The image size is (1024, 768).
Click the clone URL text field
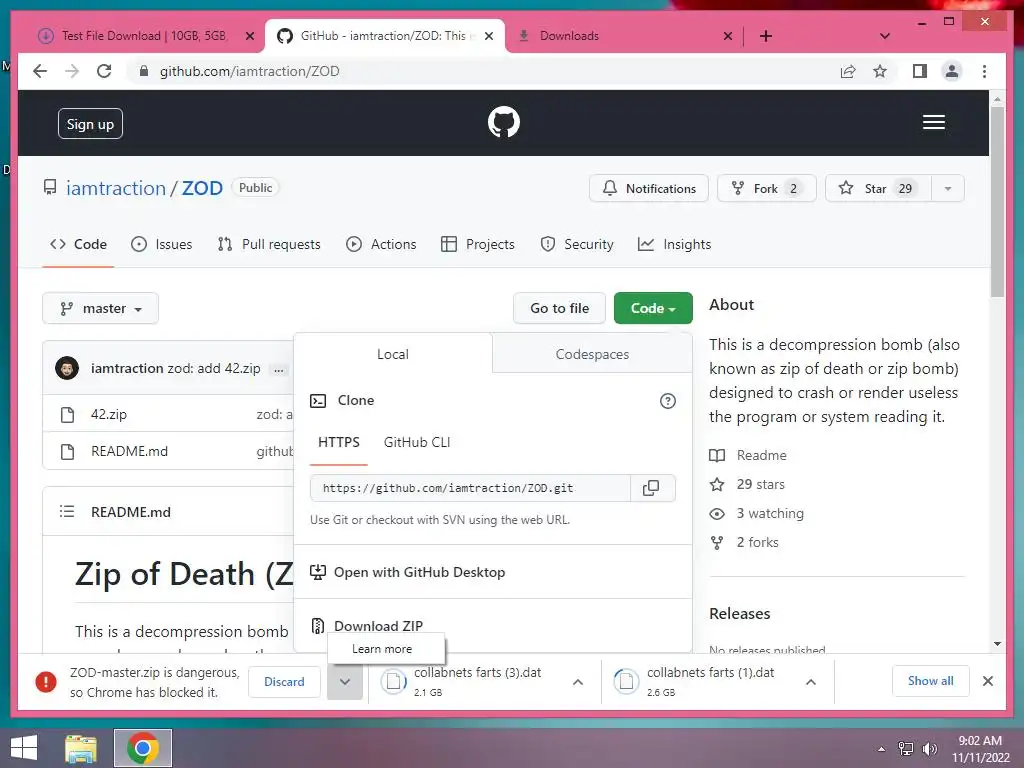pos(470,488)
